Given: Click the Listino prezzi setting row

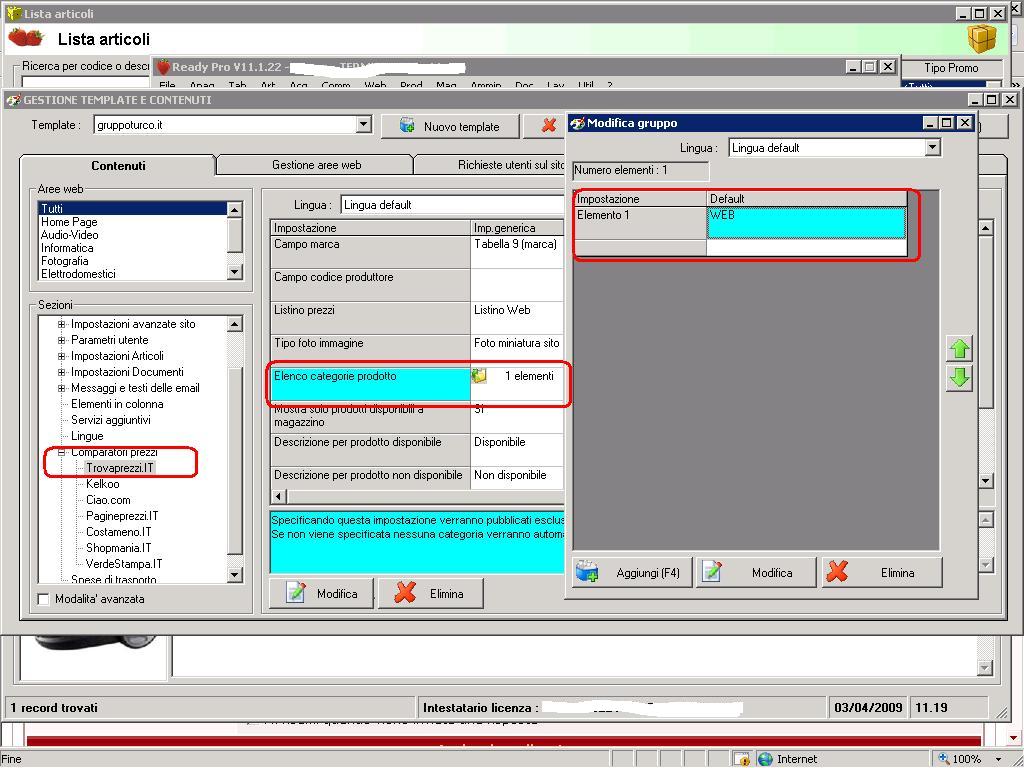Looking at the screenshot, I should pos(417,318).
